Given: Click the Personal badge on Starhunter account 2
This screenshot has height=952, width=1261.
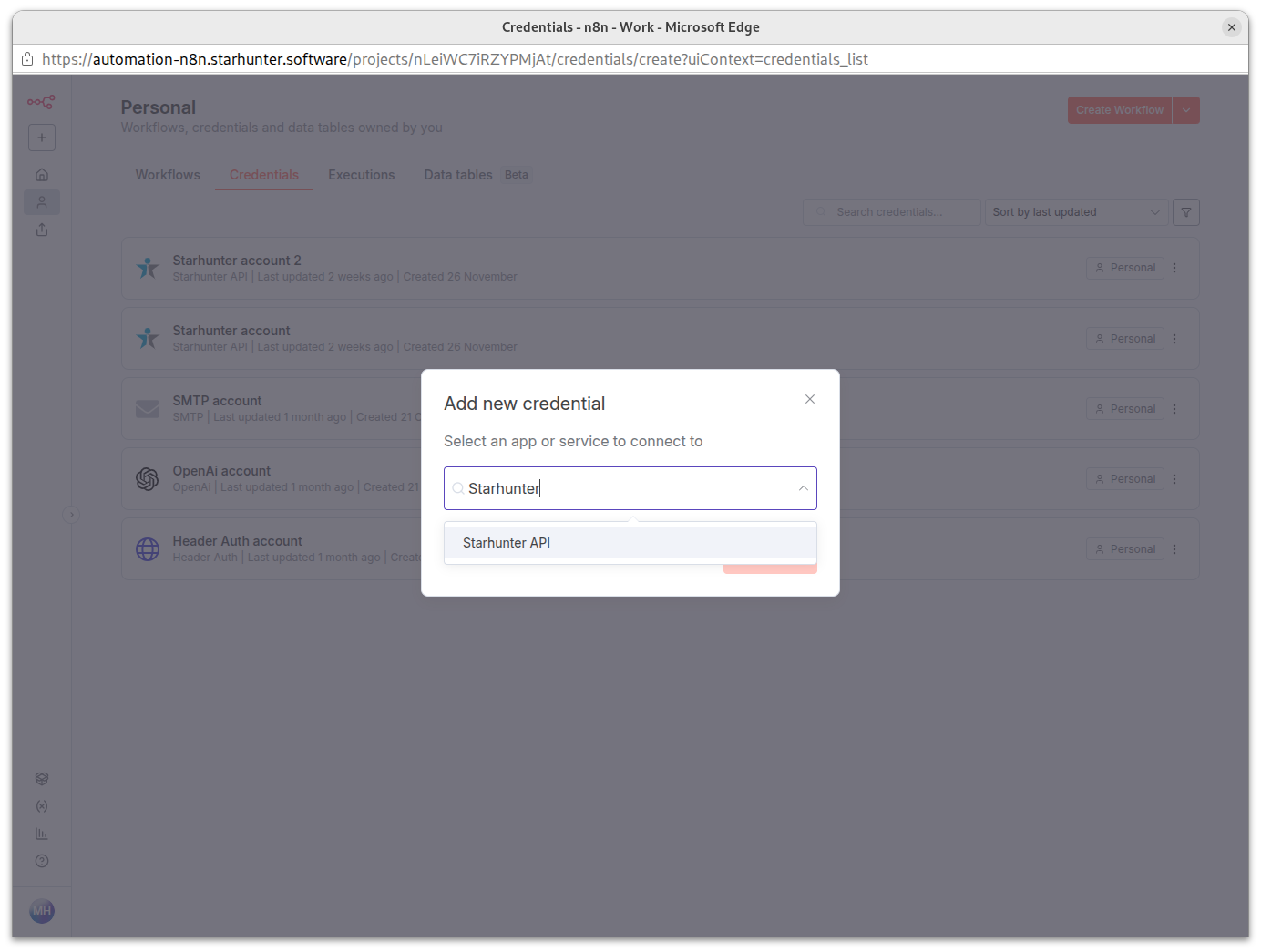Looking at the screenshot, I should tap(1125, 268).
